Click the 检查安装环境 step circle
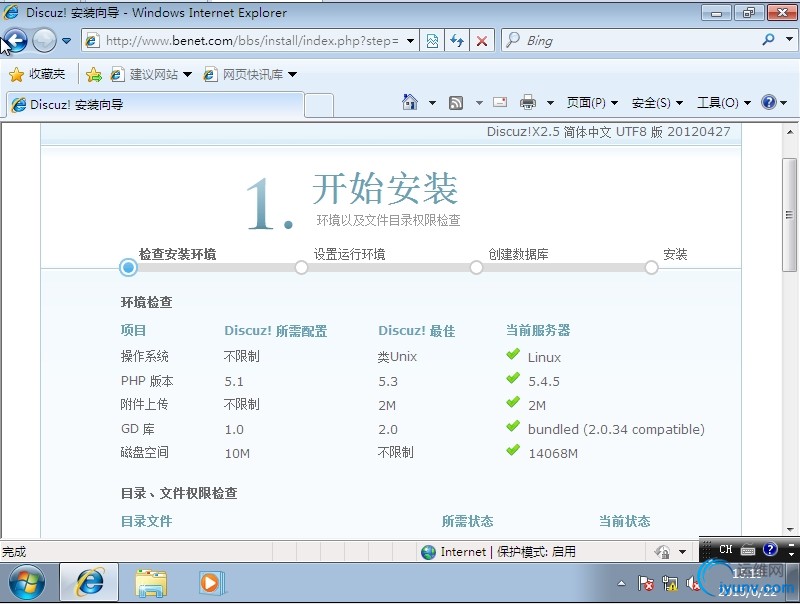This screenshot has height=604, width=800. [128, 267]
